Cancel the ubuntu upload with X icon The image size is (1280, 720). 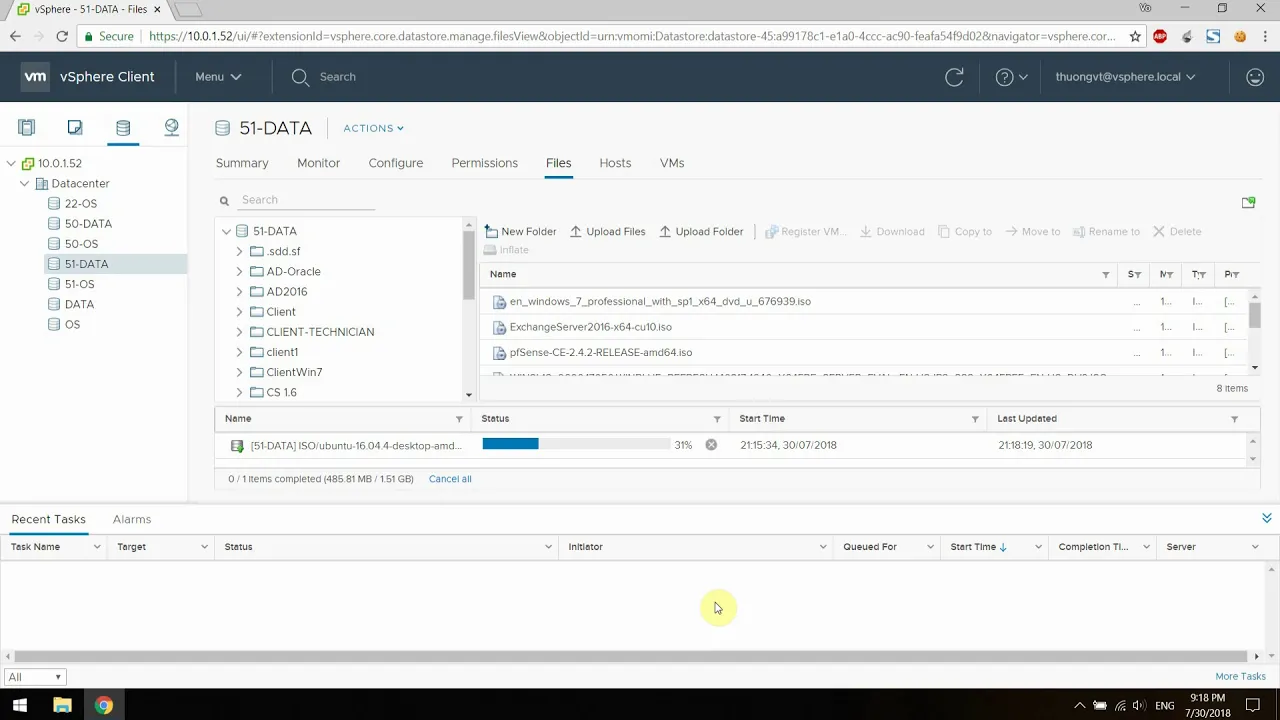711,445
